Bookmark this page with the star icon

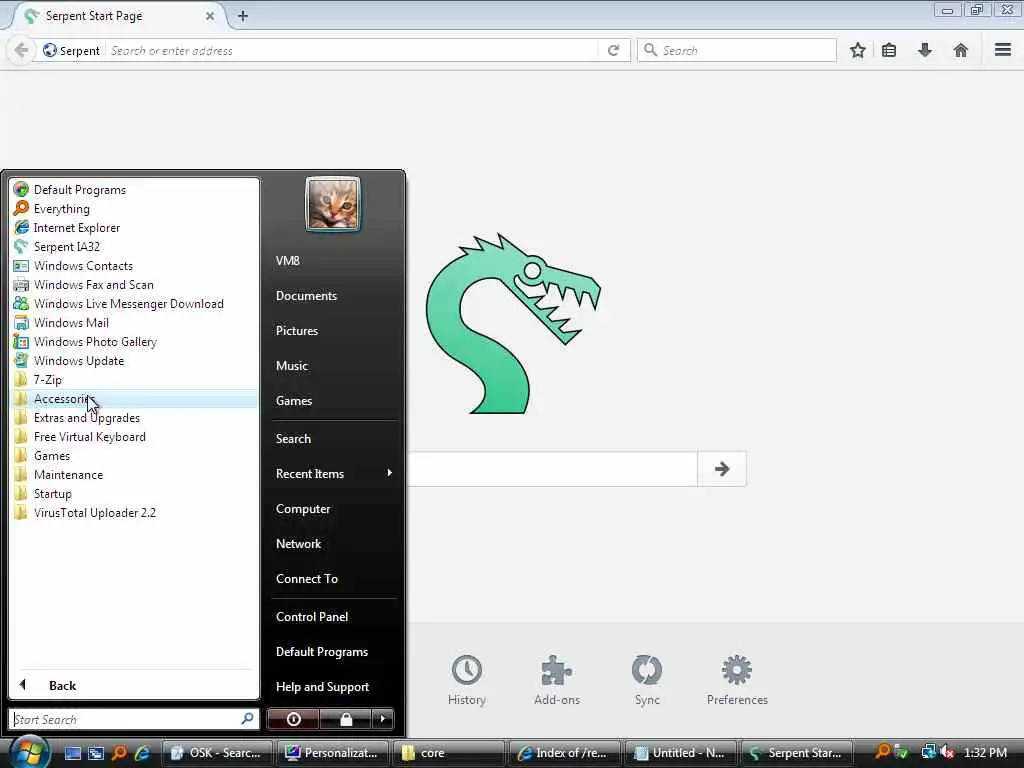[x=857, y=50]
